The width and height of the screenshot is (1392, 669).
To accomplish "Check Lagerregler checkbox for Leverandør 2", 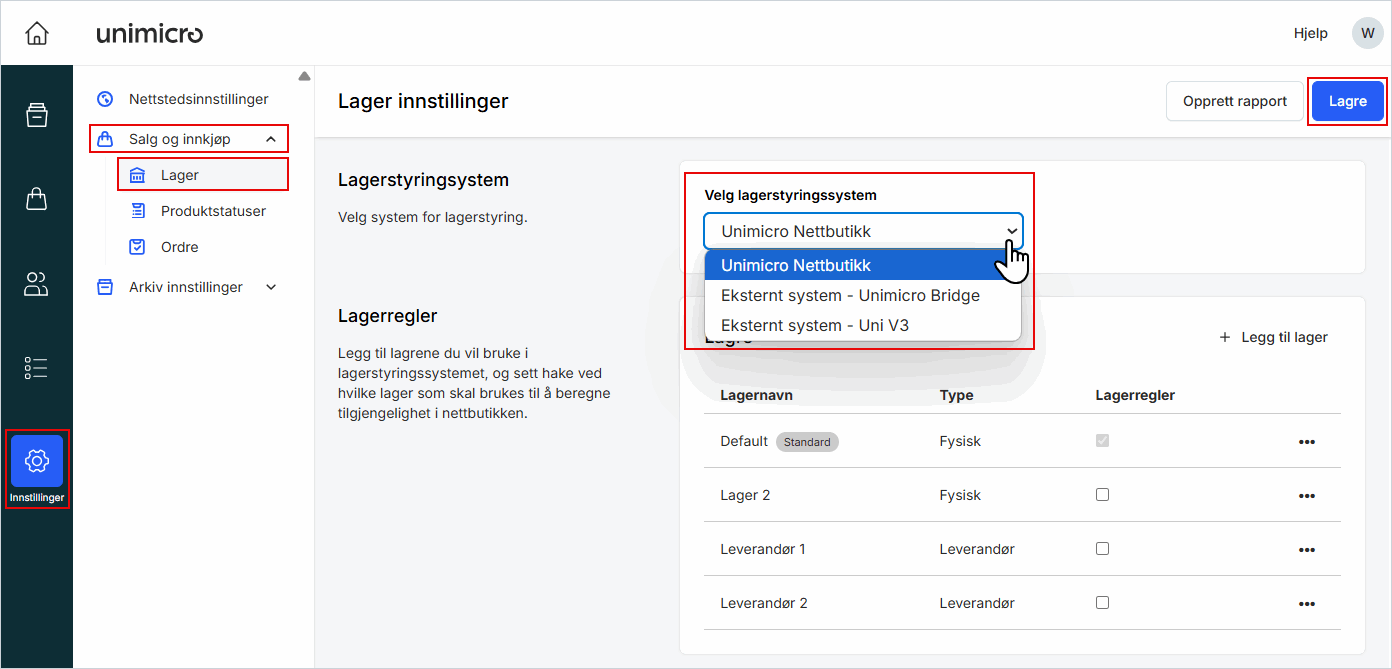I will [1102, 602].
